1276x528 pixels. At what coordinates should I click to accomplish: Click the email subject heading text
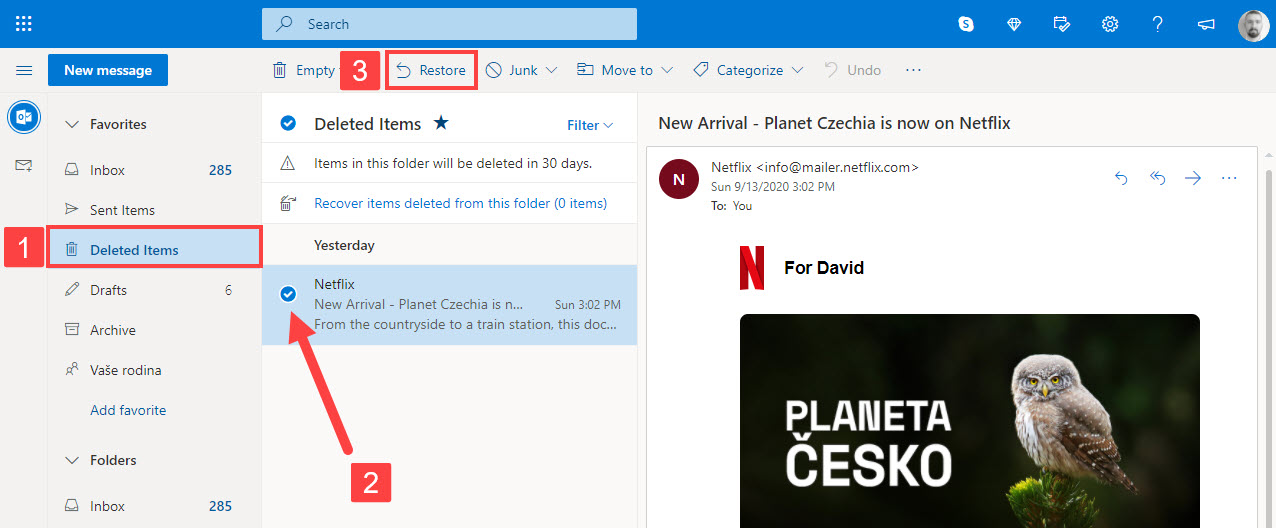pos(834,123)
